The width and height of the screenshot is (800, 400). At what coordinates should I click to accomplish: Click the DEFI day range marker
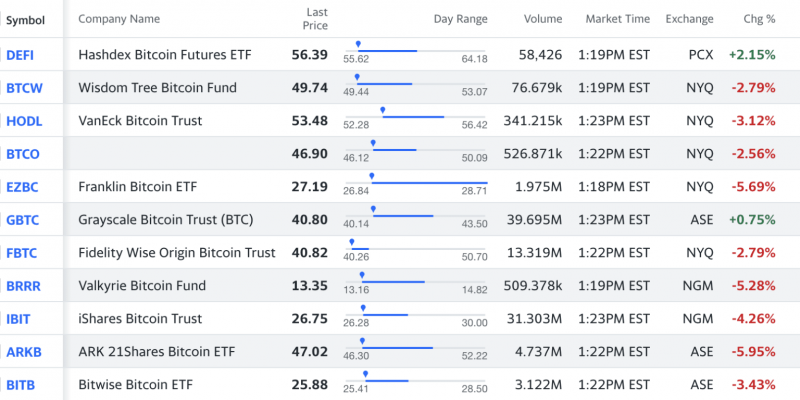click(358, 45)
